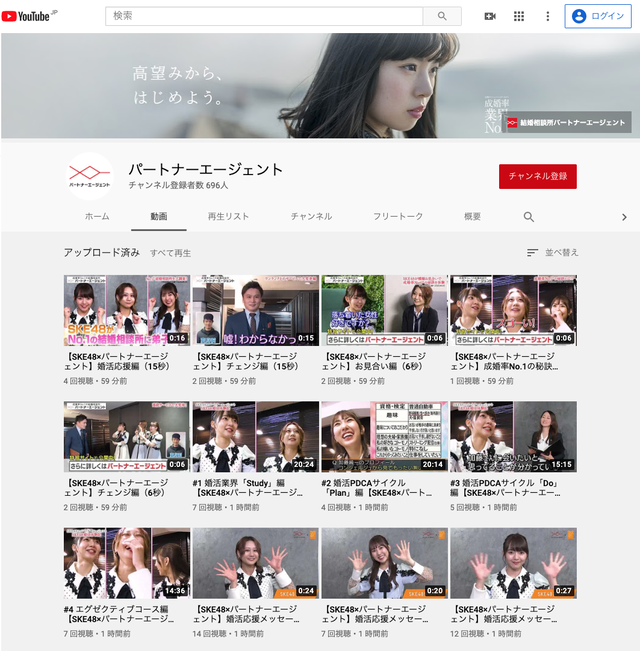
Task: Open the フリートーク tab
Action: point(398,216)
